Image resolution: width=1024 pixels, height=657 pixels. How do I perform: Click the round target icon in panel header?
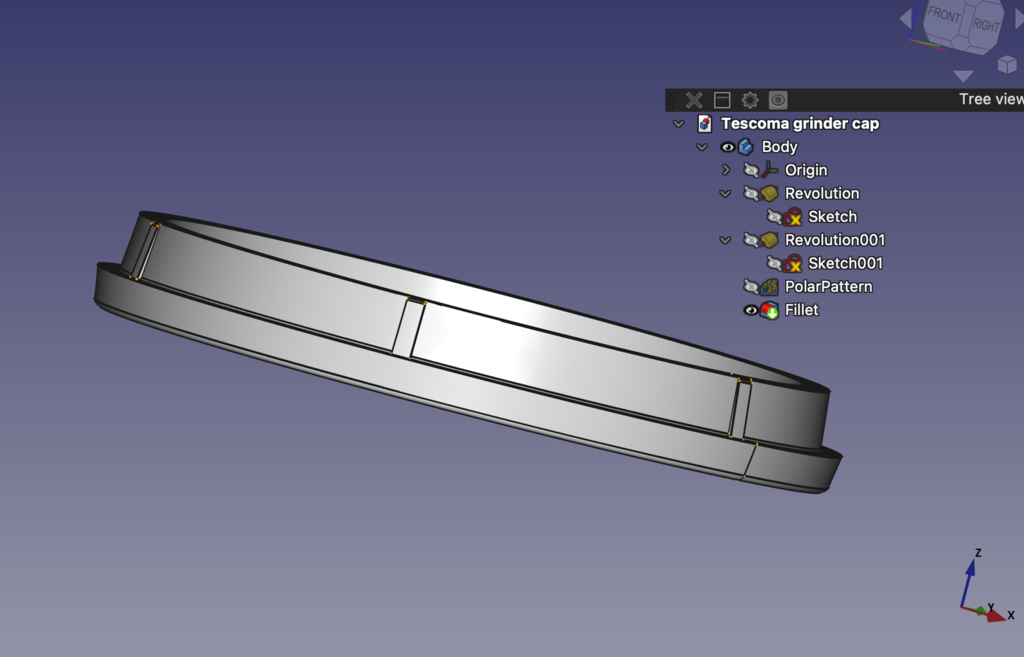pos(778,100)
